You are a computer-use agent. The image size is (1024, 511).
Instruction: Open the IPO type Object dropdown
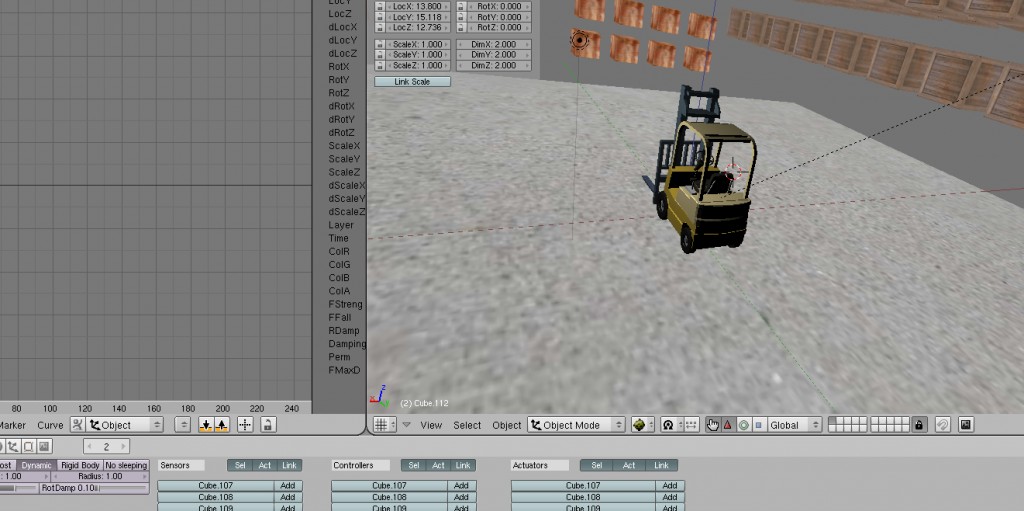pos(125,425)
